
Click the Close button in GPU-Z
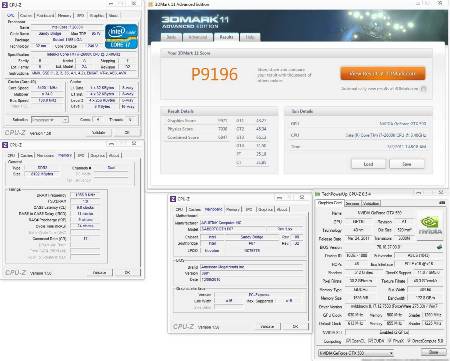(433, 352)
